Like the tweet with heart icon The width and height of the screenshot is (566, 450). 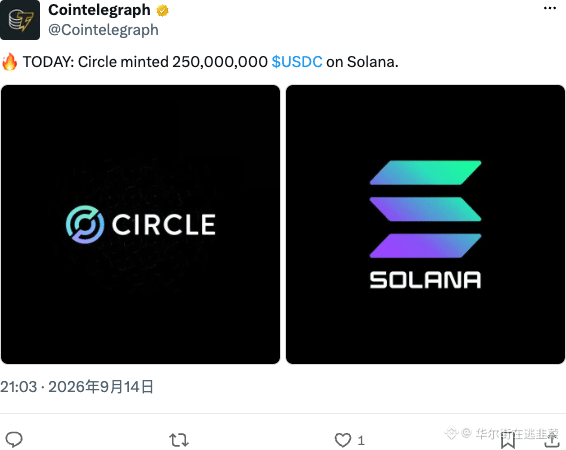tap(343, 440)
